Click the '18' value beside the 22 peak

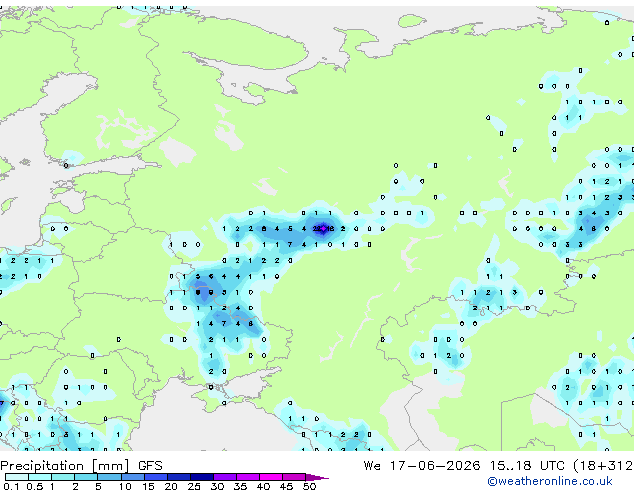coord(330,229)
